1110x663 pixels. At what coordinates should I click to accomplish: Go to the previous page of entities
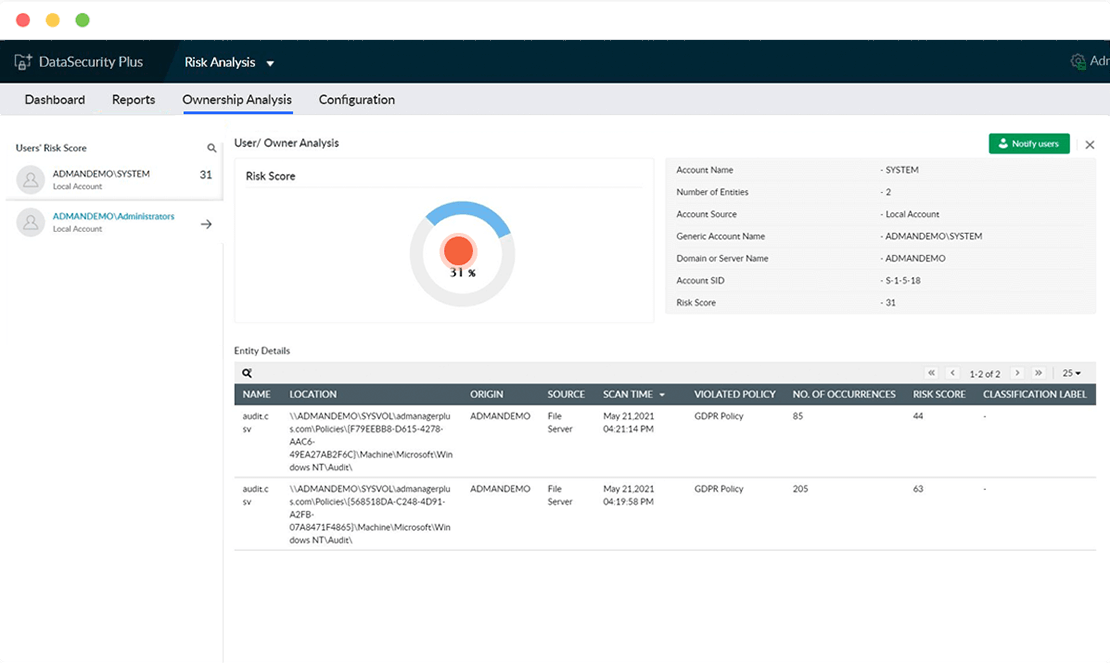(953, 373)
